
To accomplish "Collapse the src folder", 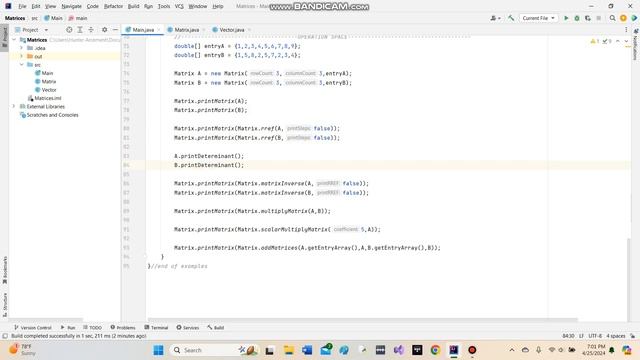I will pos(22,65).
